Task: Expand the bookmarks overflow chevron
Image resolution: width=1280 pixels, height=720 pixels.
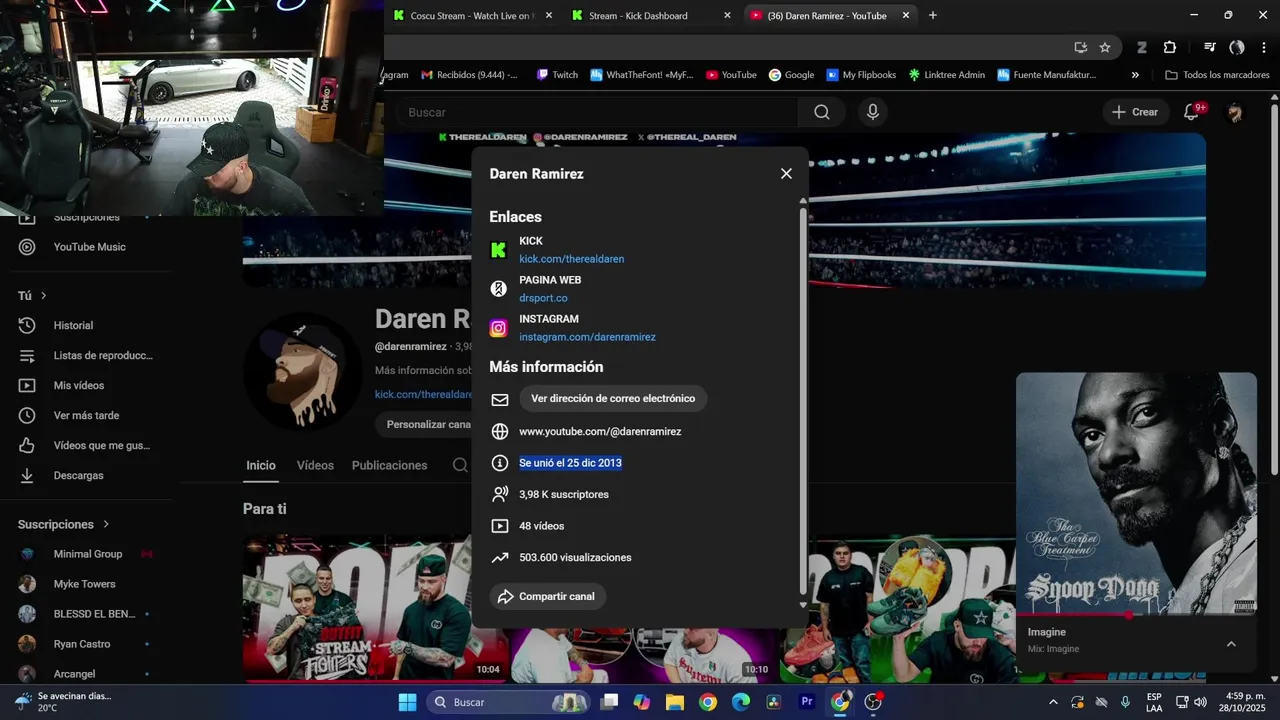Action: pos(1135,75)
